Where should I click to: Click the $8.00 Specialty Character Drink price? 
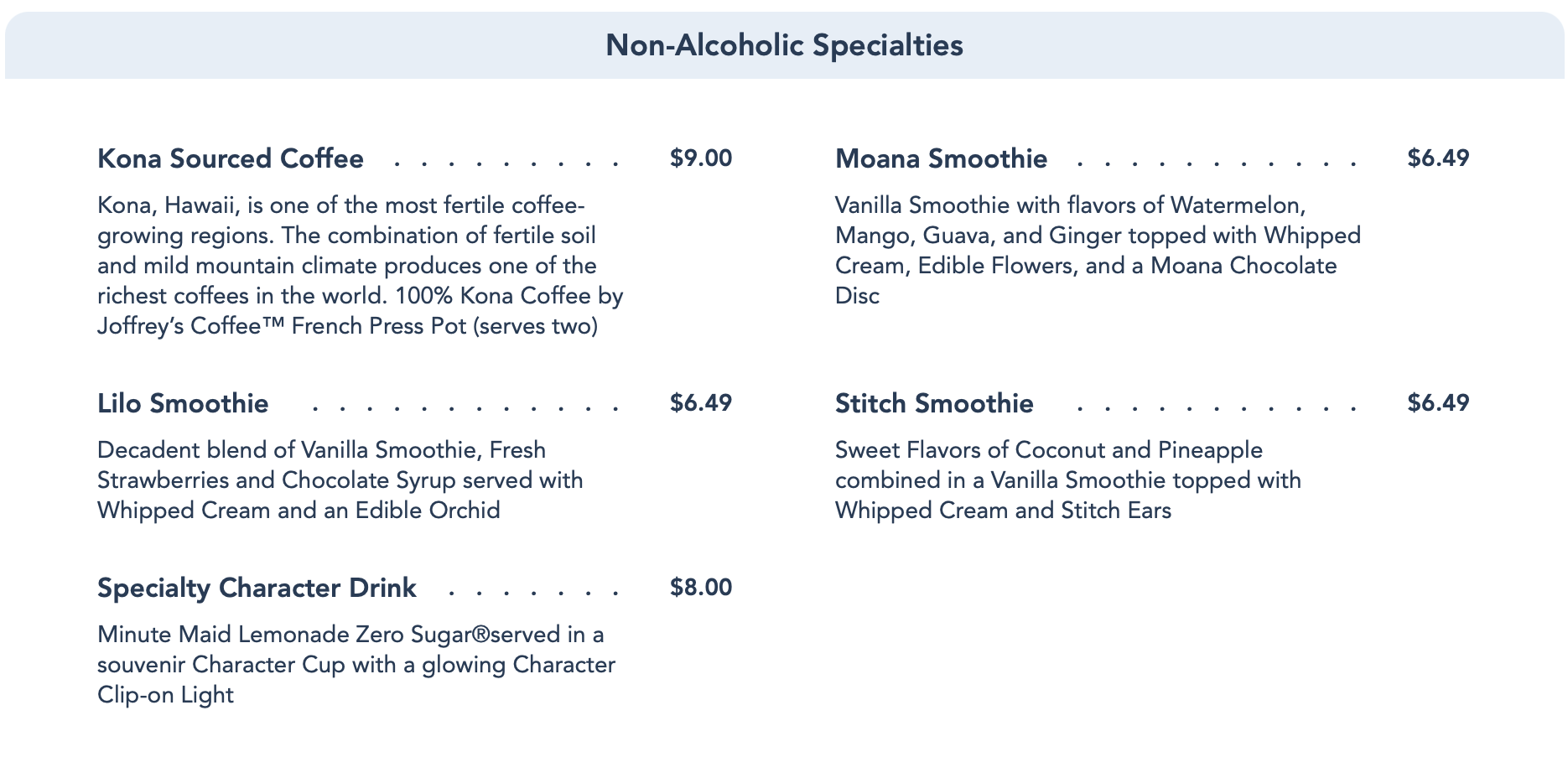(701, 588)
